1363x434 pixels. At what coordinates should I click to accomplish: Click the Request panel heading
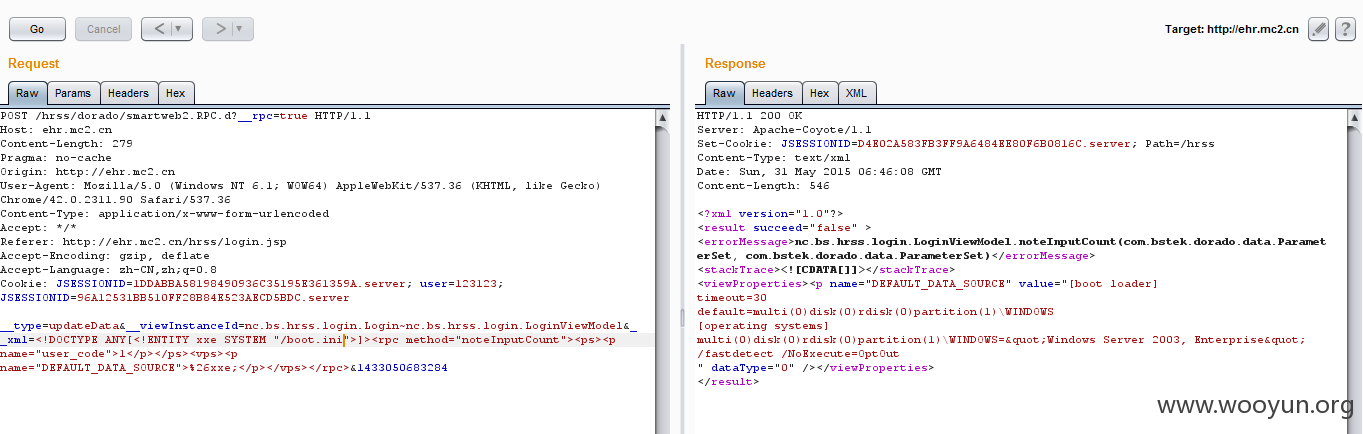(x=34, y=64)
